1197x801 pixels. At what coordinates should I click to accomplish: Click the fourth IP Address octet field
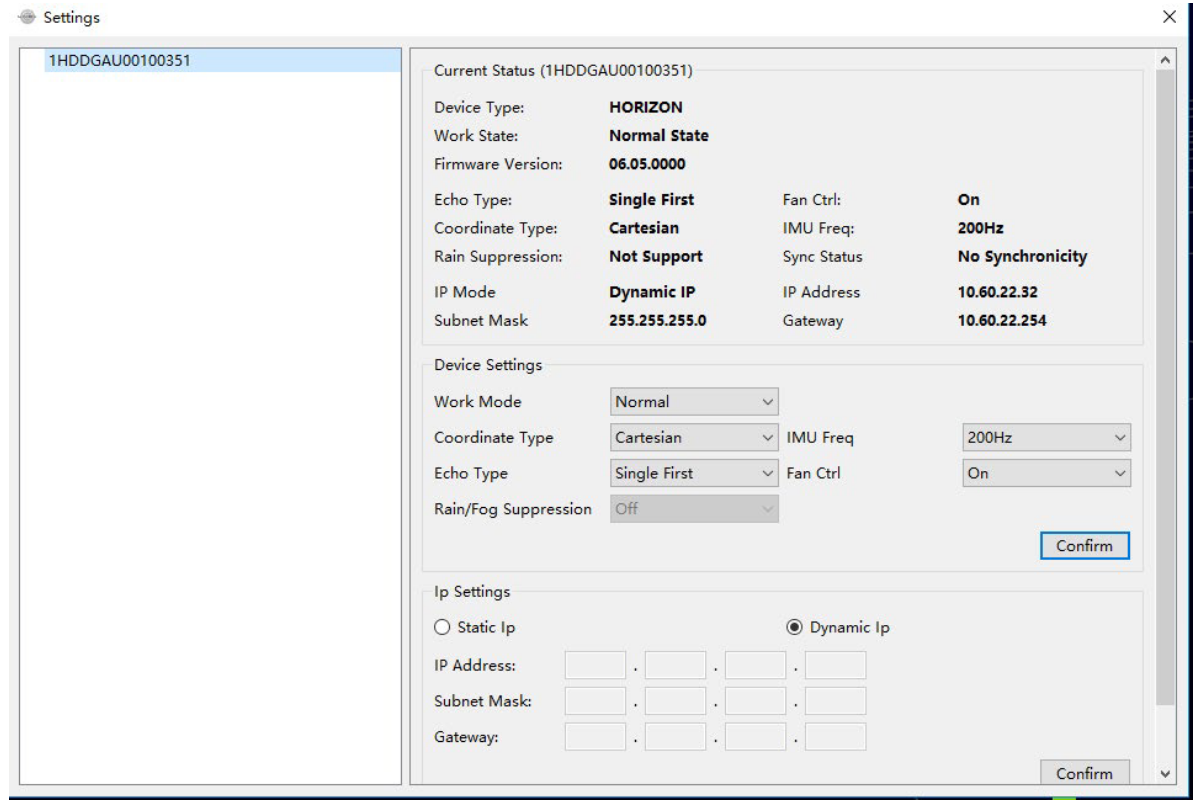[x=835, y=665]
